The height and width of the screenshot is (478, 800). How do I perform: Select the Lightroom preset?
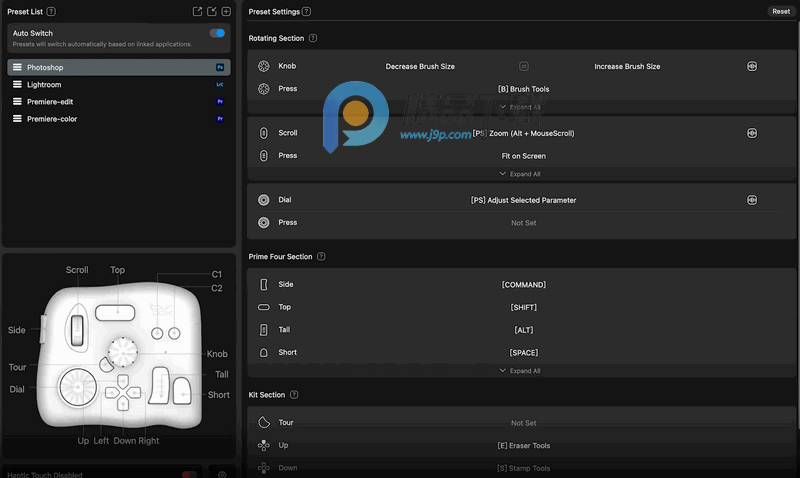(x=44, y=85)
